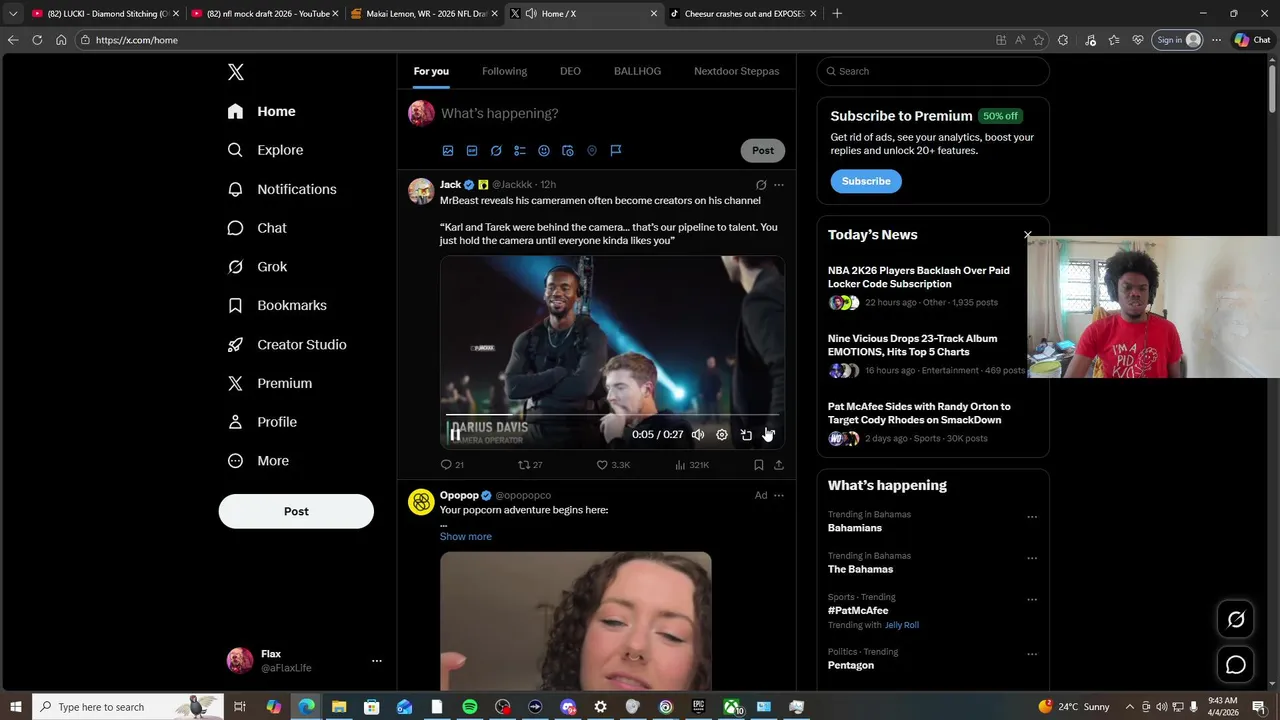Open Copilot Chat in the Edge toolbar
Image resolution: width=1280 pixels, height=720 pixels.
(x=1253, y=40)
